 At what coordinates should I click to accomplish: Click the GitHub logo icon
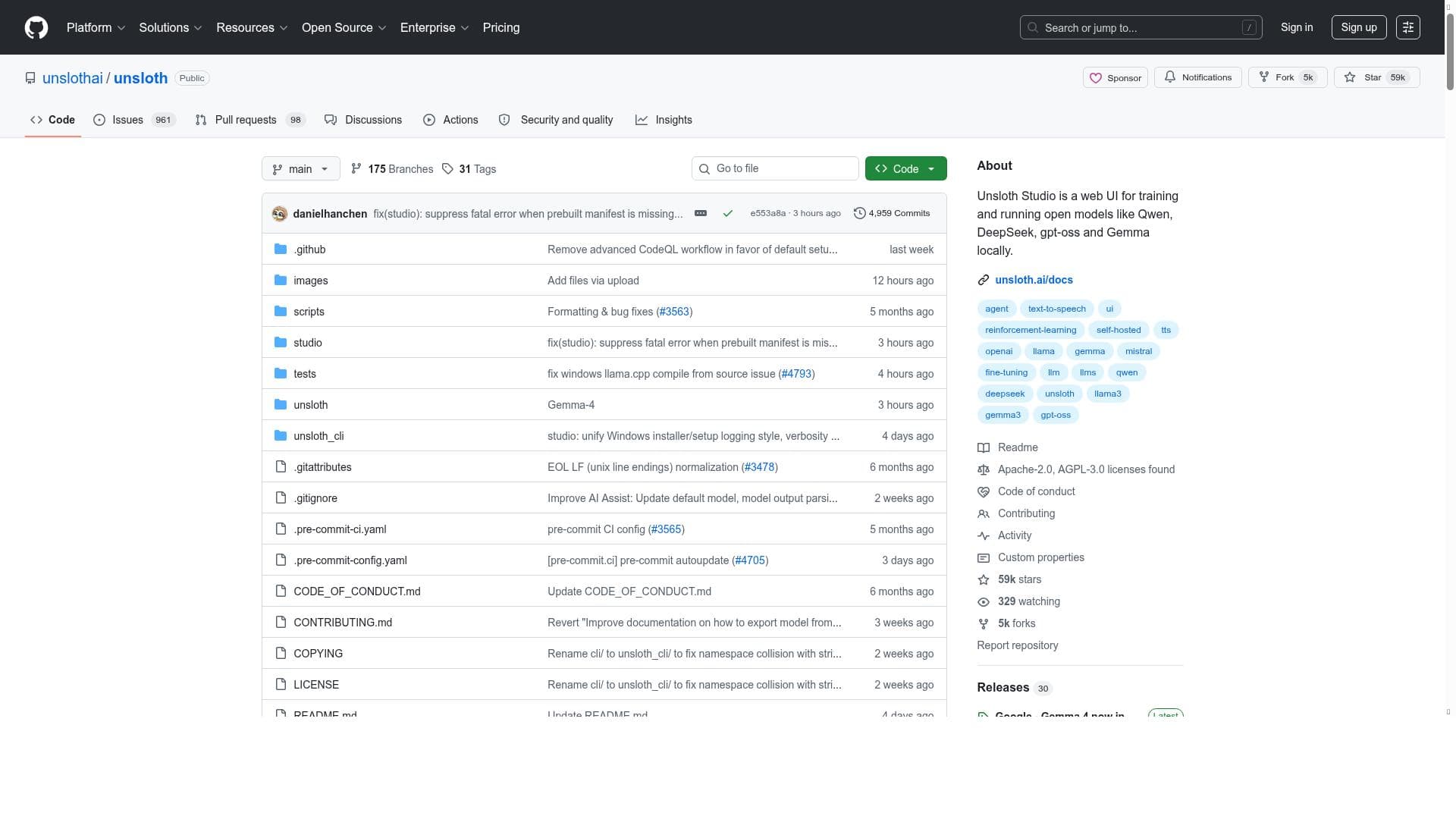pos(36,27)
